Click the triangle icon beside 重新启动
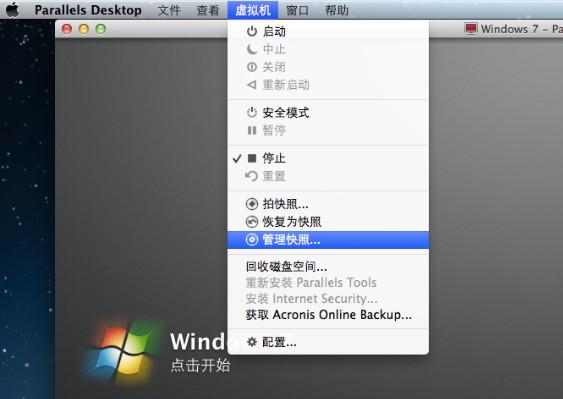Image resolution: width=563 pixels, height=399 pixels. [x=252, y=85]
